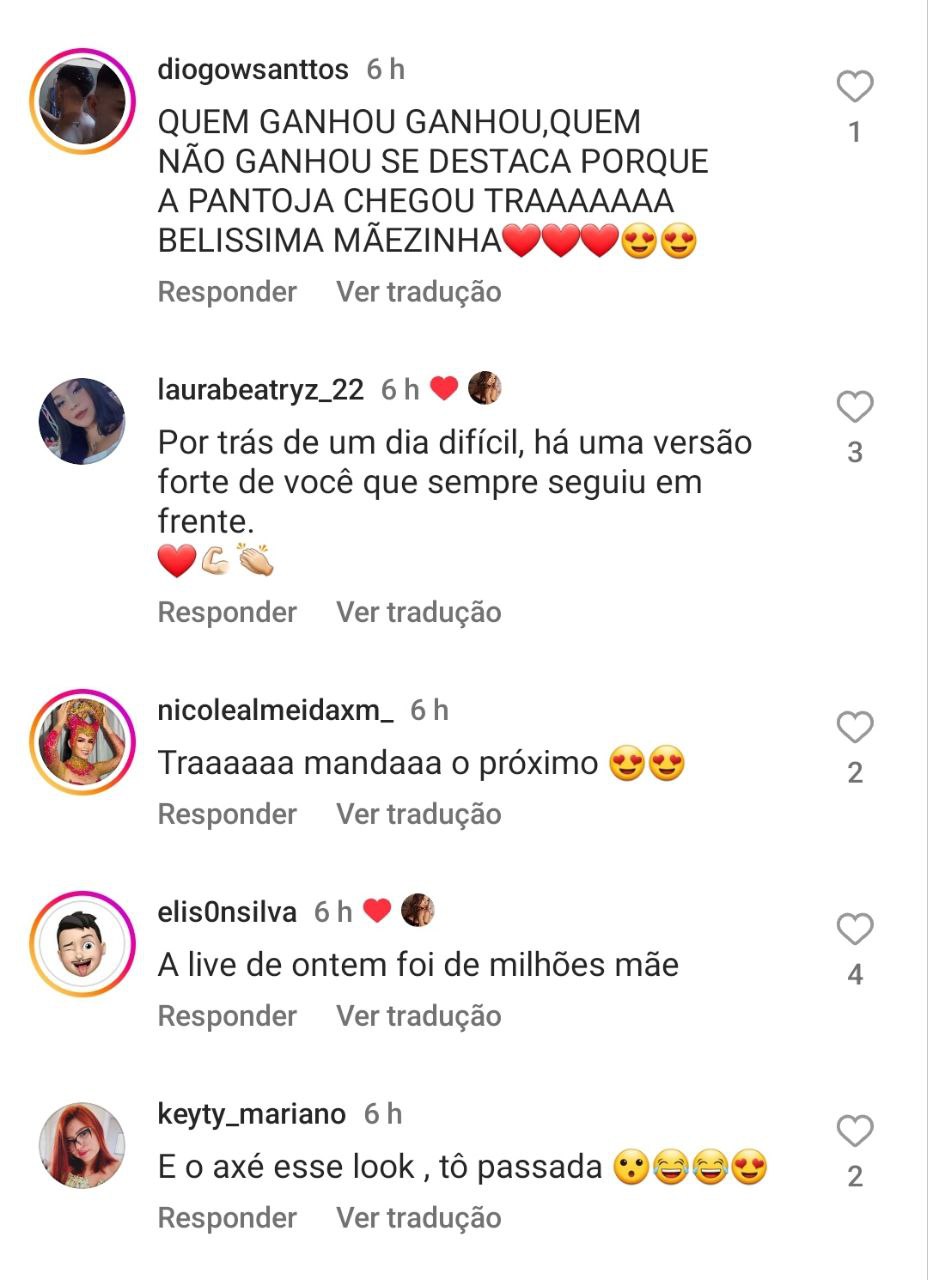
Task: Show Ver tradução for keyty_mariano's comment
Action: point(418,1218)
